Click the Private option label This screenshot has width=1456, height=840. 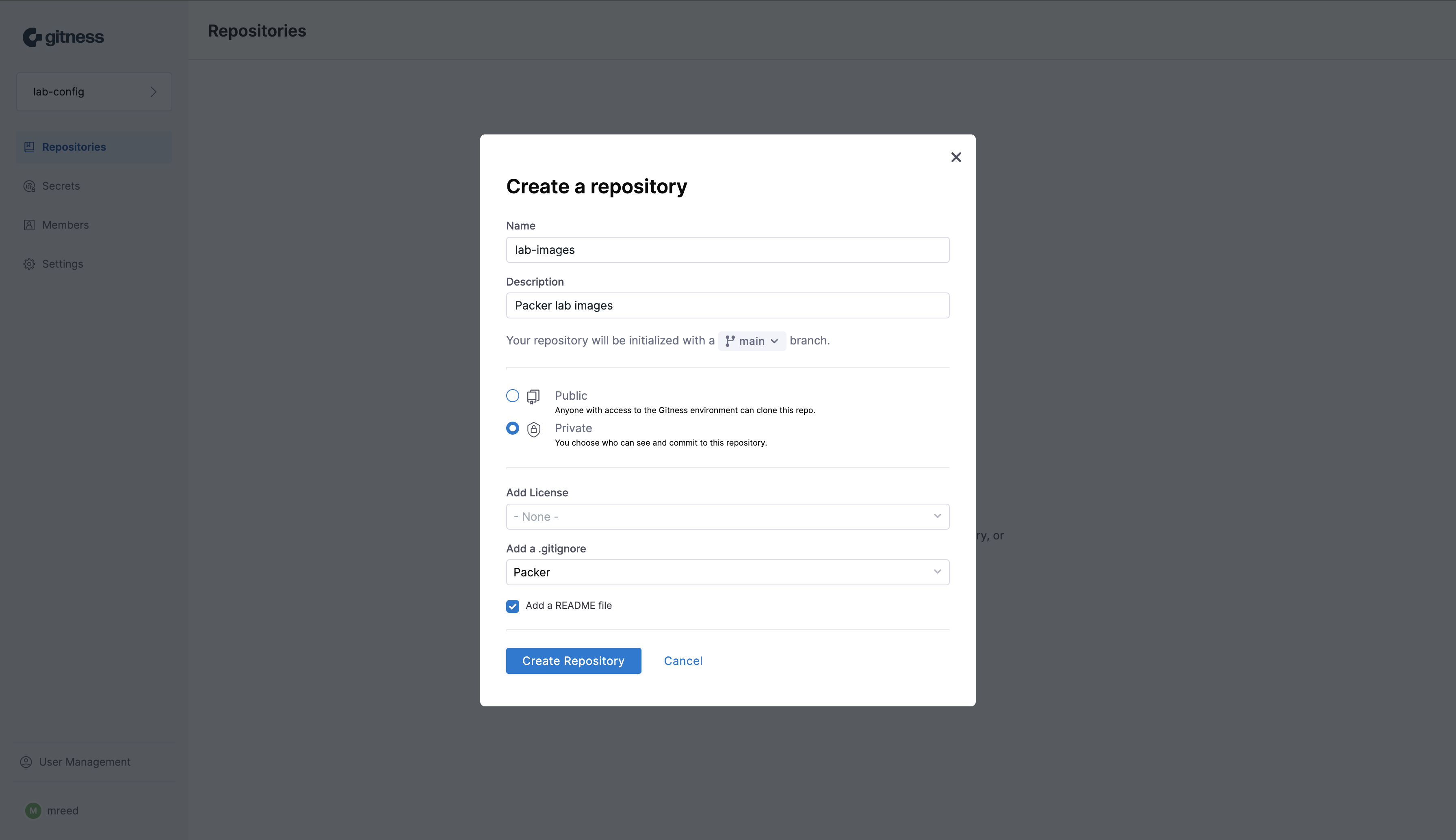point(573,428)
